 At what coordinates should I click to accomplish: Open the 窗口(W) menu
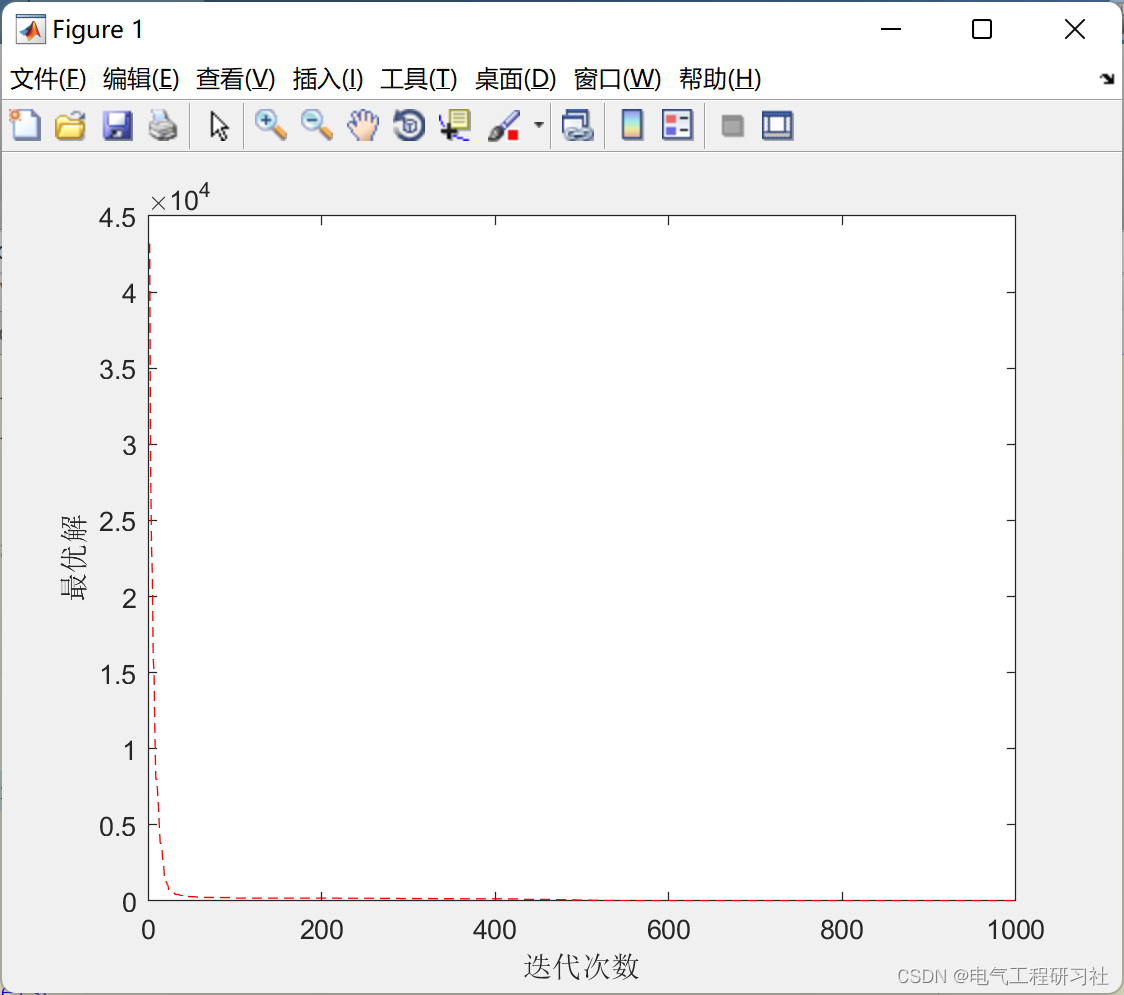pyautogui.click(x=617, y=79)
